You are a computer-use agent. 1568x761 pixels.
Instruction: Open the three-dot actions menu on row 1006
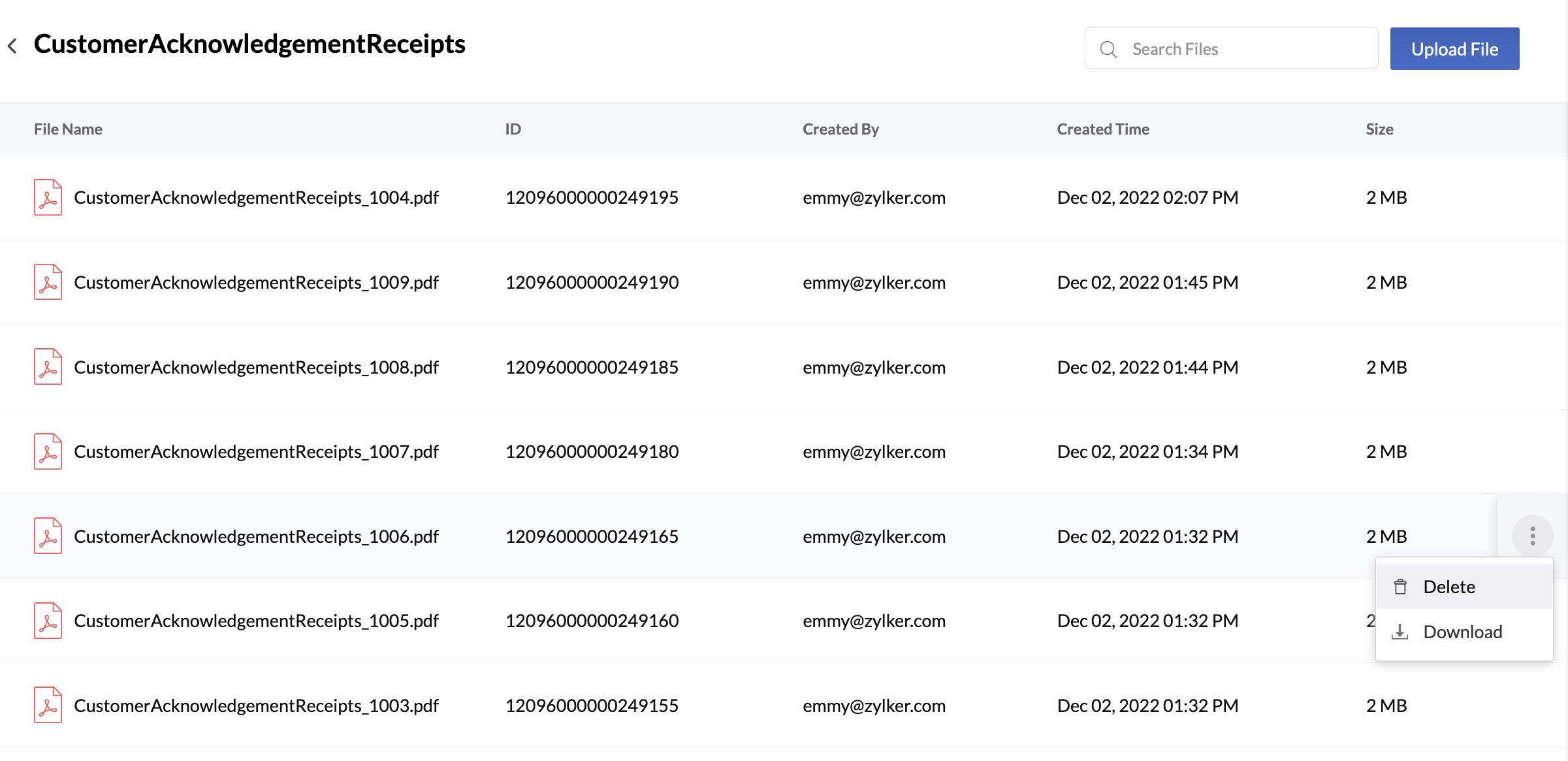pos(1532,536)
